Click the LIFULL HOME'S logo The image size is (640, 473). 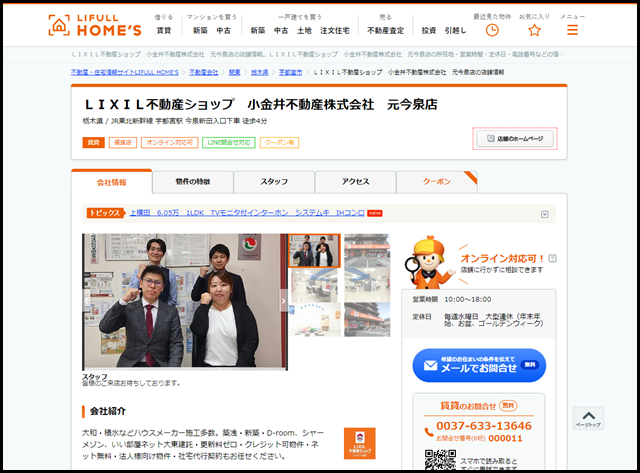tap(95, 25)
